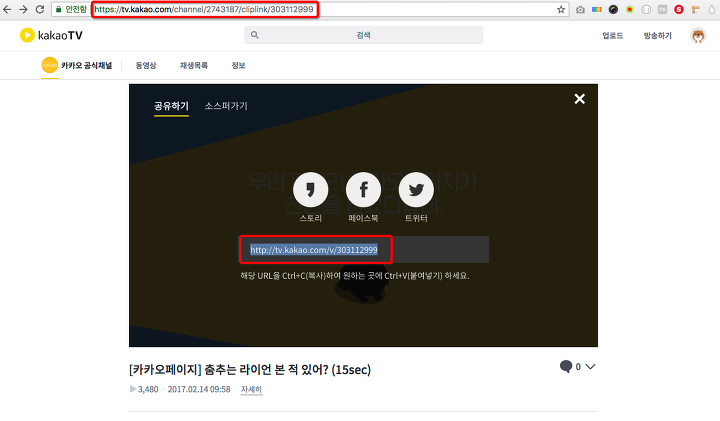Click the comment bubble icon
The width and height of the screenshot is (720, 421).
coord(566,366)
